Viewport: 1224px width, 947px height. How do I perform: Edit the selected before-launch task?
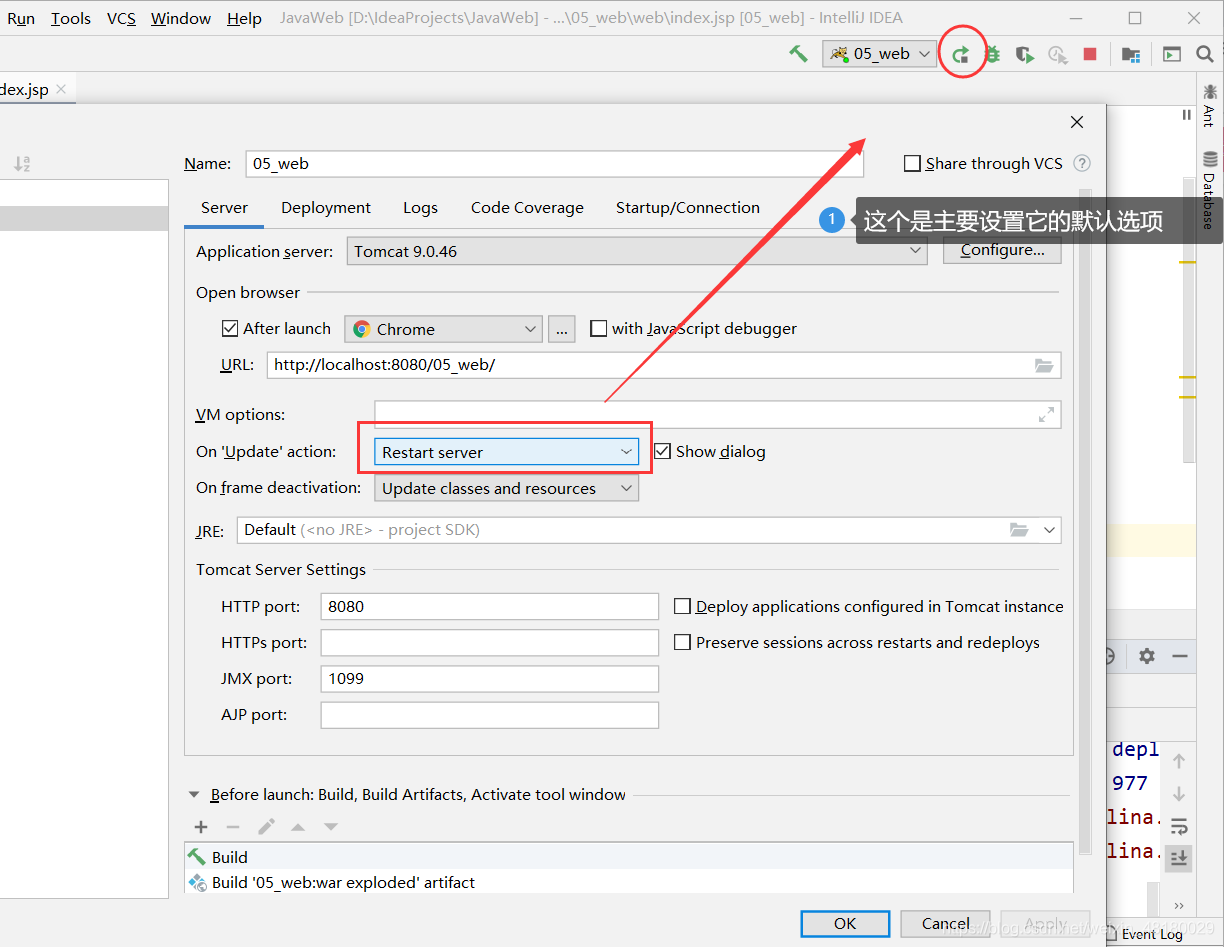(x=266, y=827)
